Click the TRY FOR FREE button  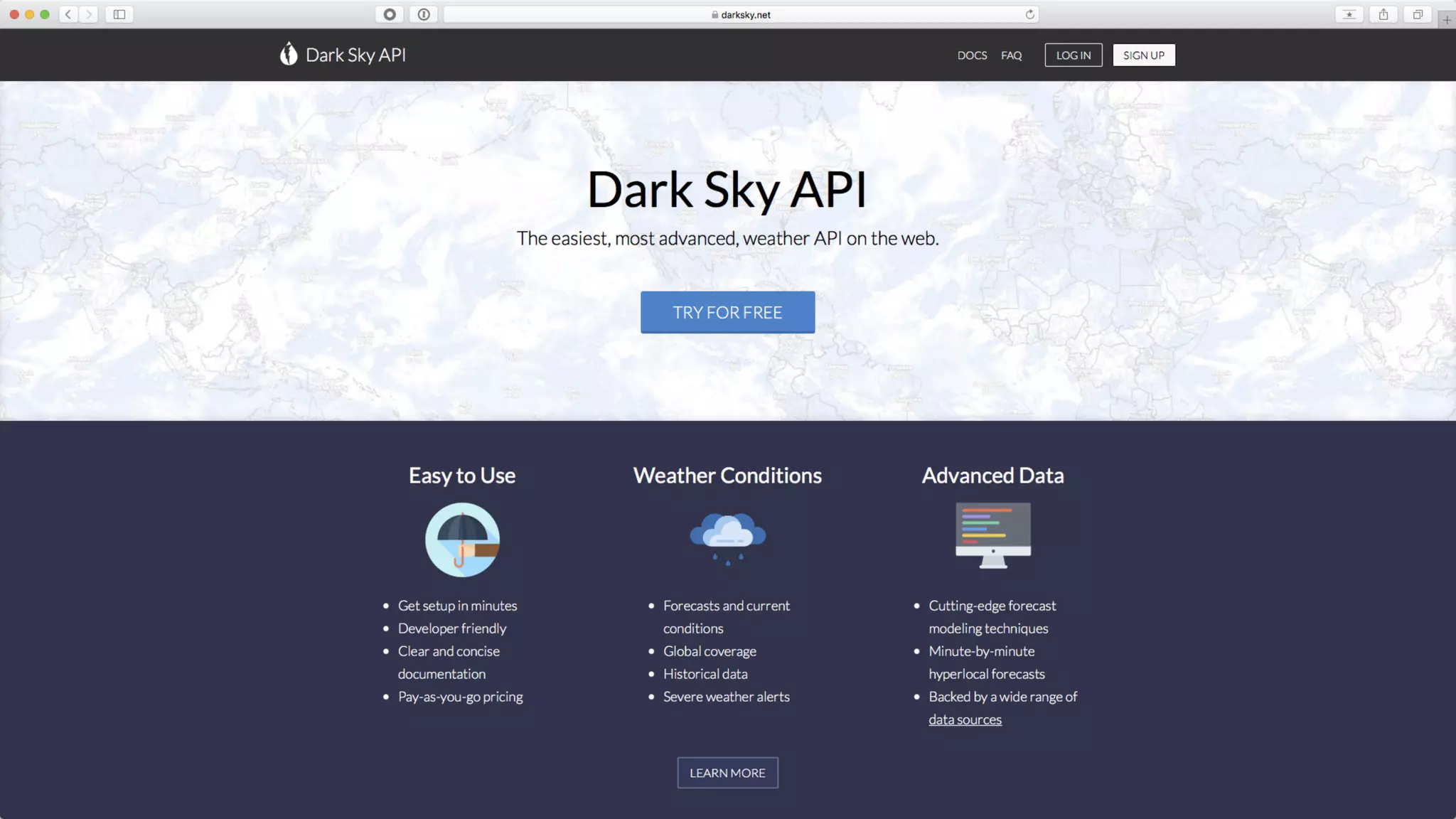(727, 312)
